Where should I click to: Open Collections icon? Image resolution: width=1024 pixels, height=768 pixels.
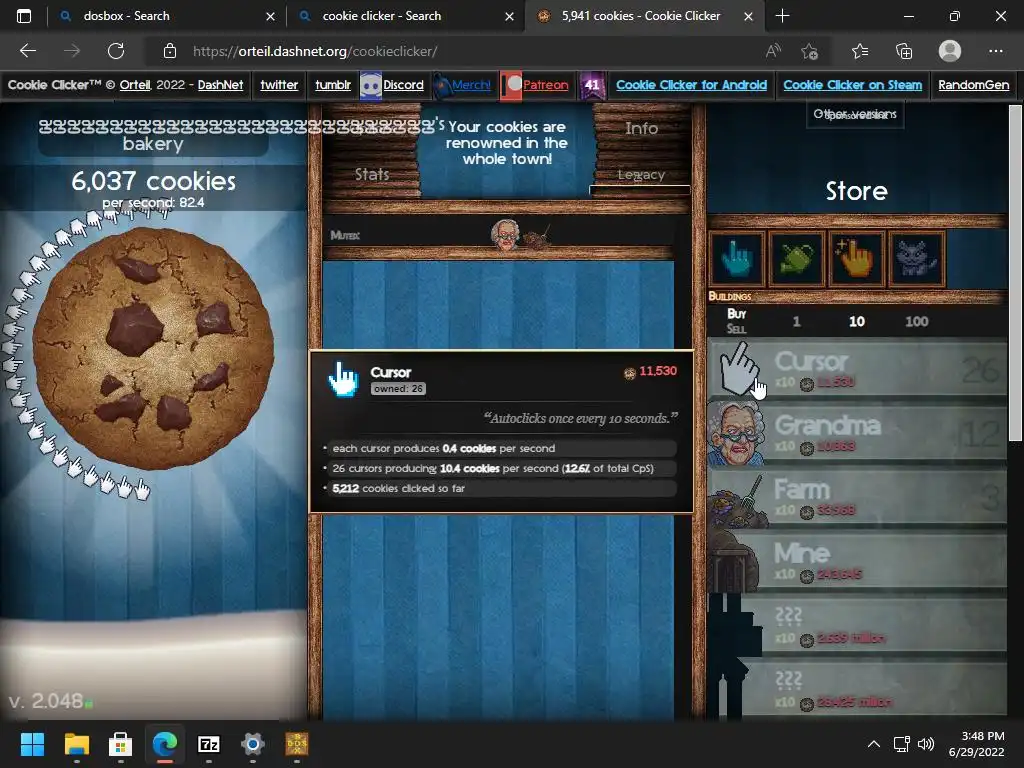click(904, 51)
